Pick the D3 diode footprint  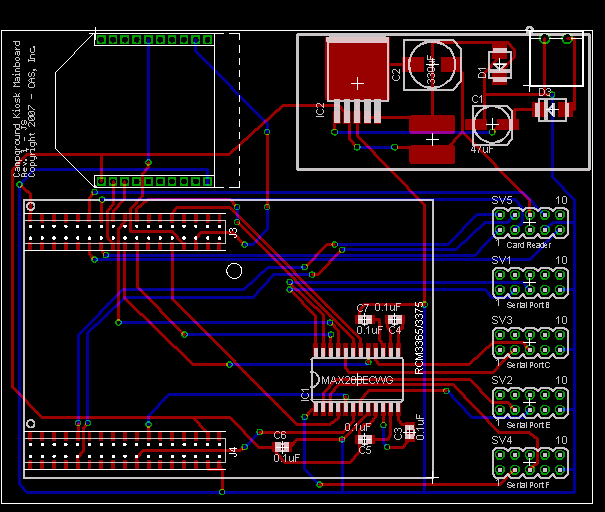(552, 109)
